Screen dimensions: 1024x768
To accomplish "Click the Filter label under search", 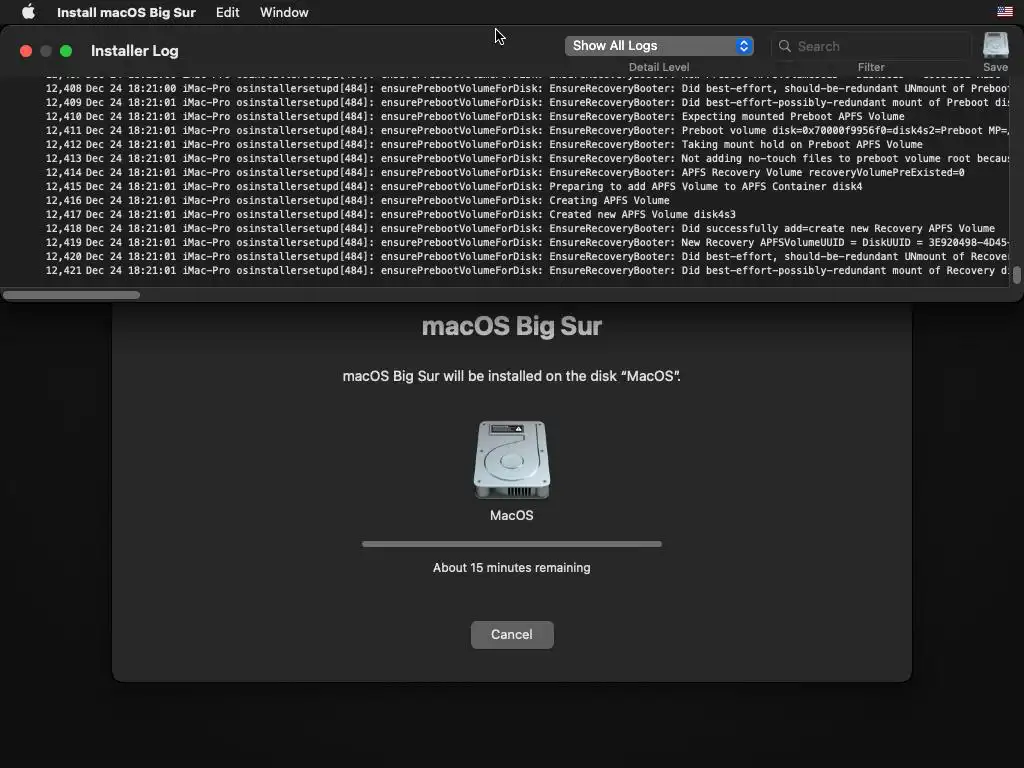I will [871, 67].
